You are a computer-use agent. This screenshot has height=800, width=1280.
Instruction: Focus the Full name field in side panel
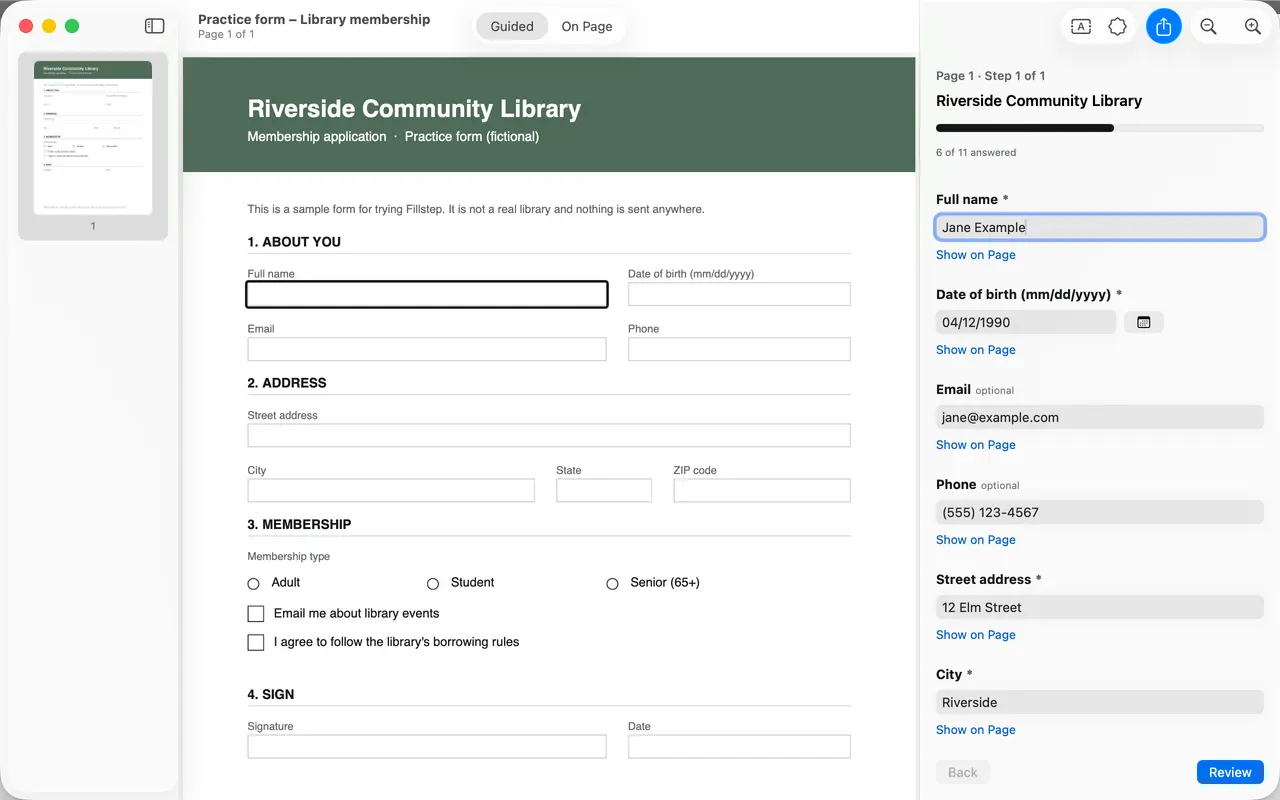1100,227
